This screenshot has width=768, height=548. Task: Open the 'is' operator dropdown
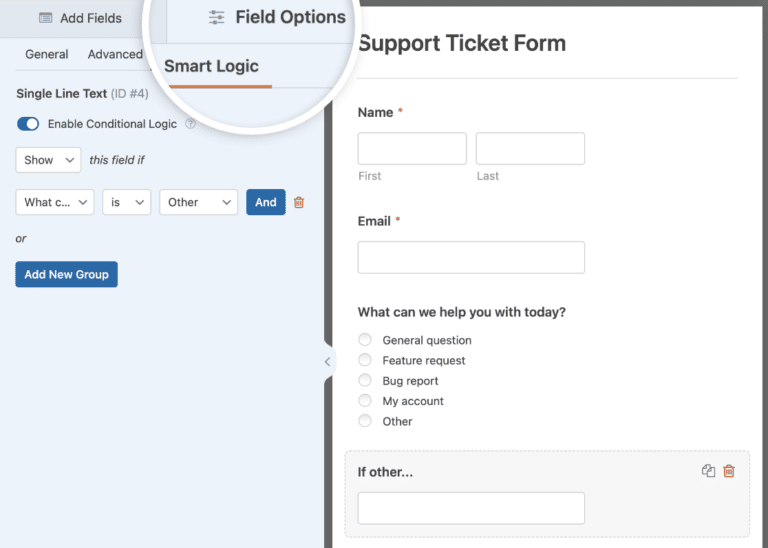(126, 202)
